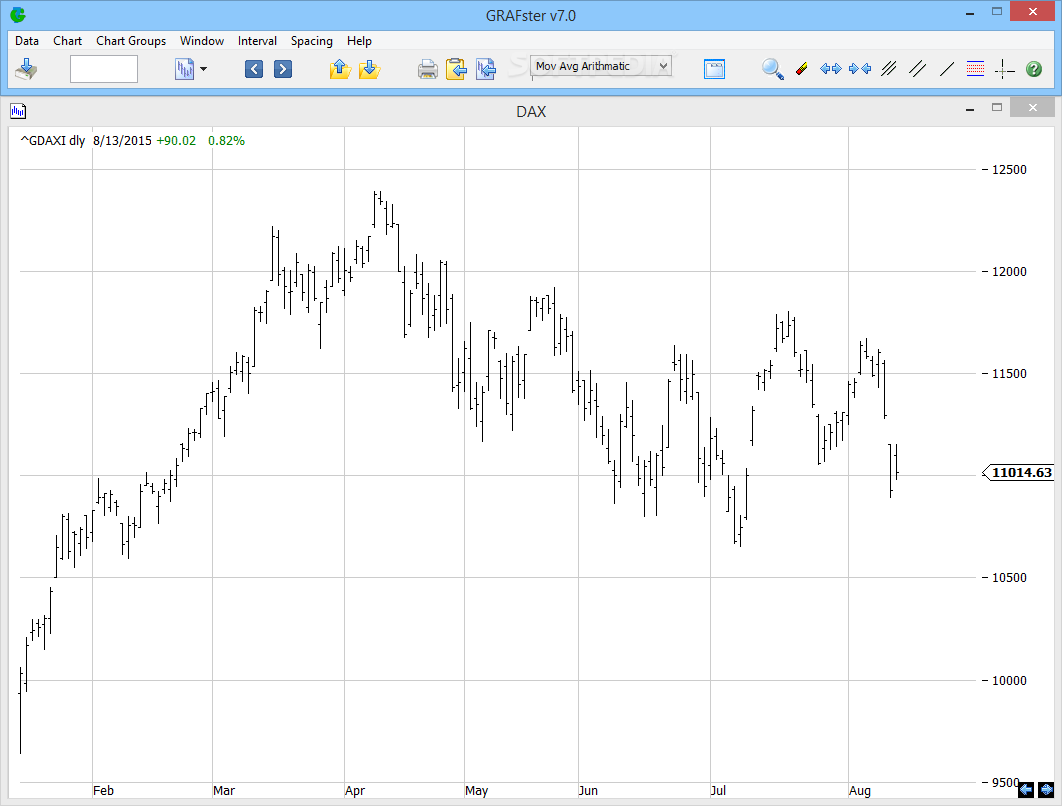This screenshot has height=806, width=1062.
Task: Open the Help menu
Action: [x=360, y=41]
